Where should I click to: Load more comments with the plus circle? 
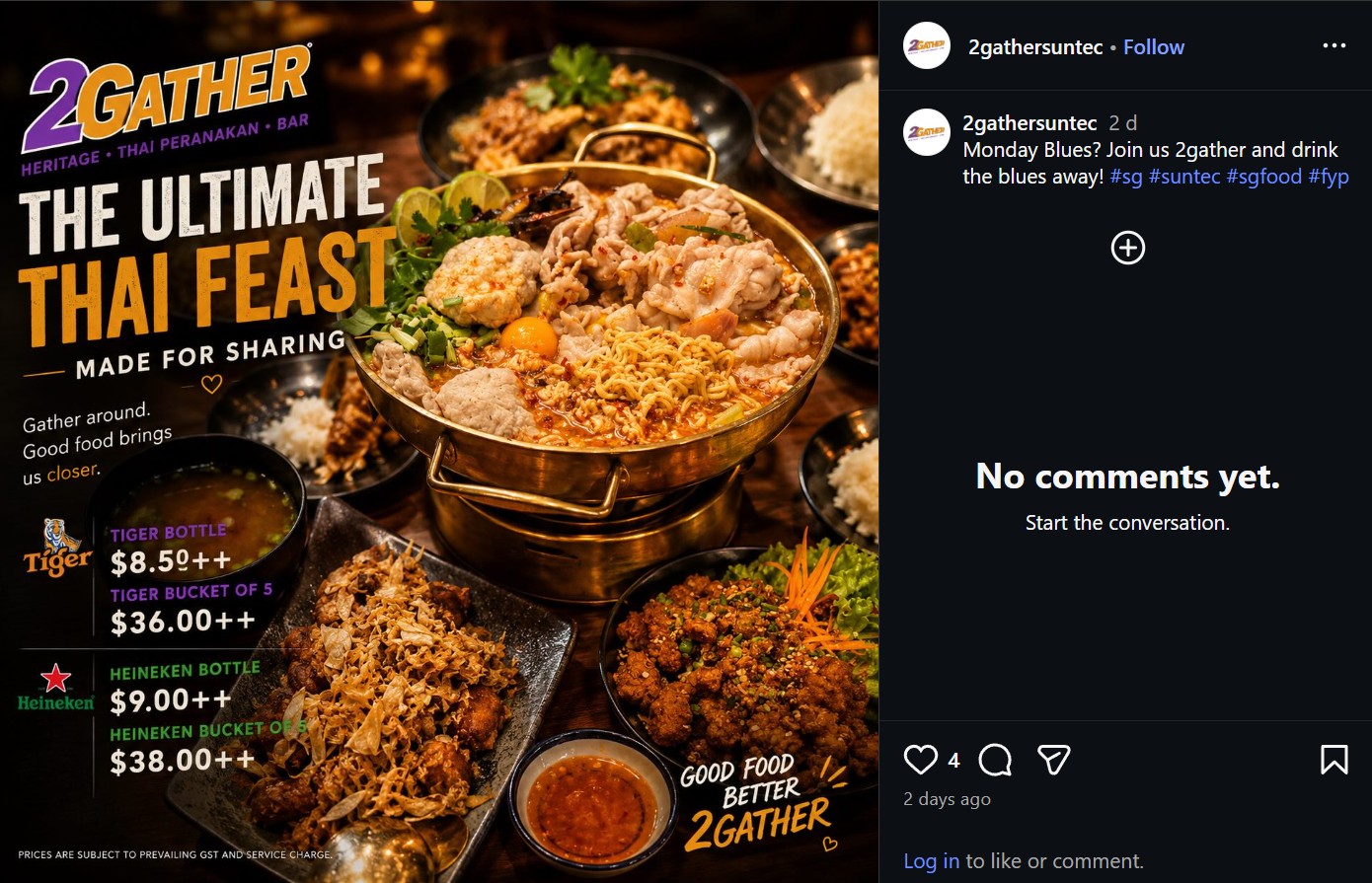(x=1128, y=248)
